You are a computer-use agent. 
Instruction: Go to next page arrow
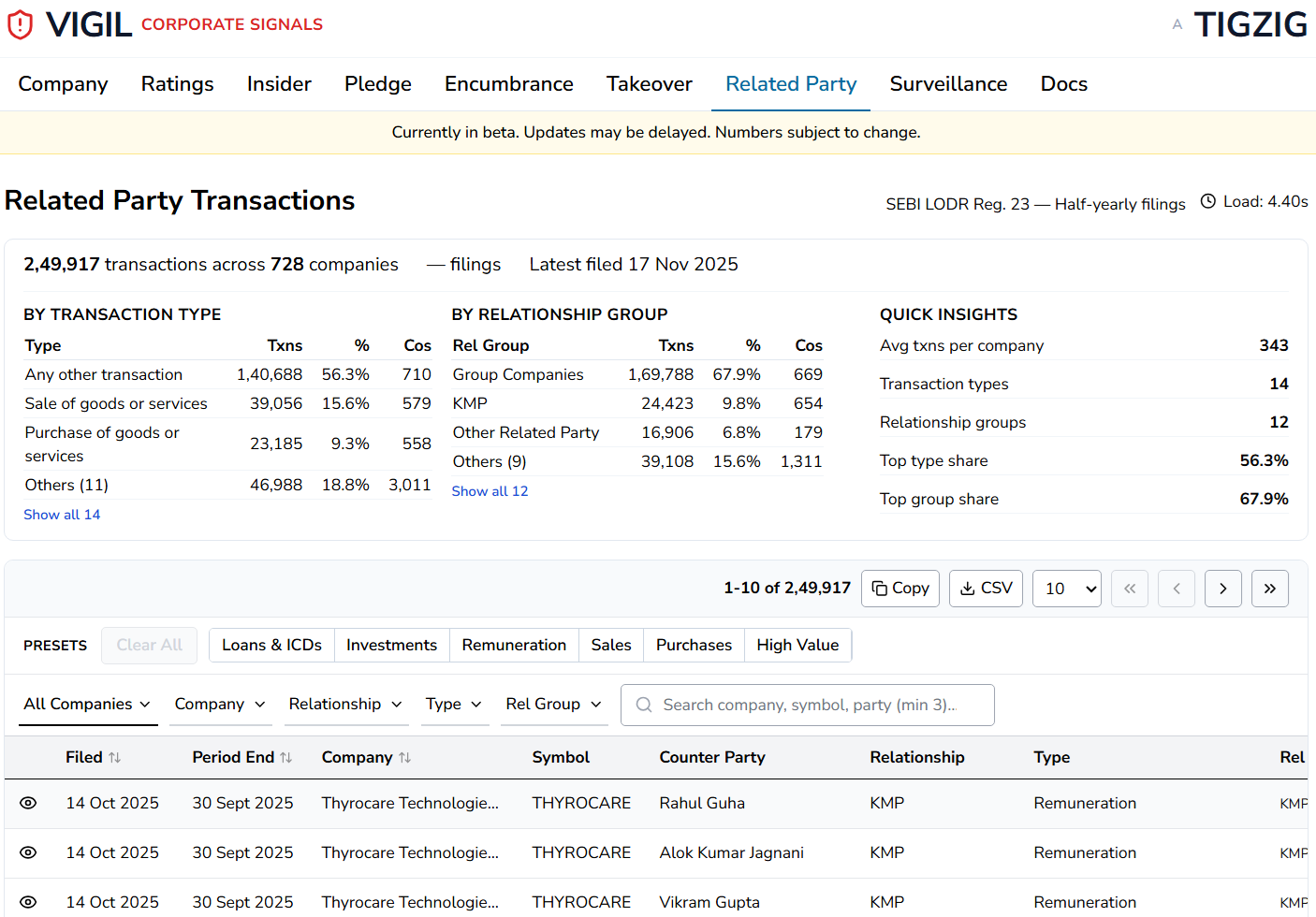1223,589
